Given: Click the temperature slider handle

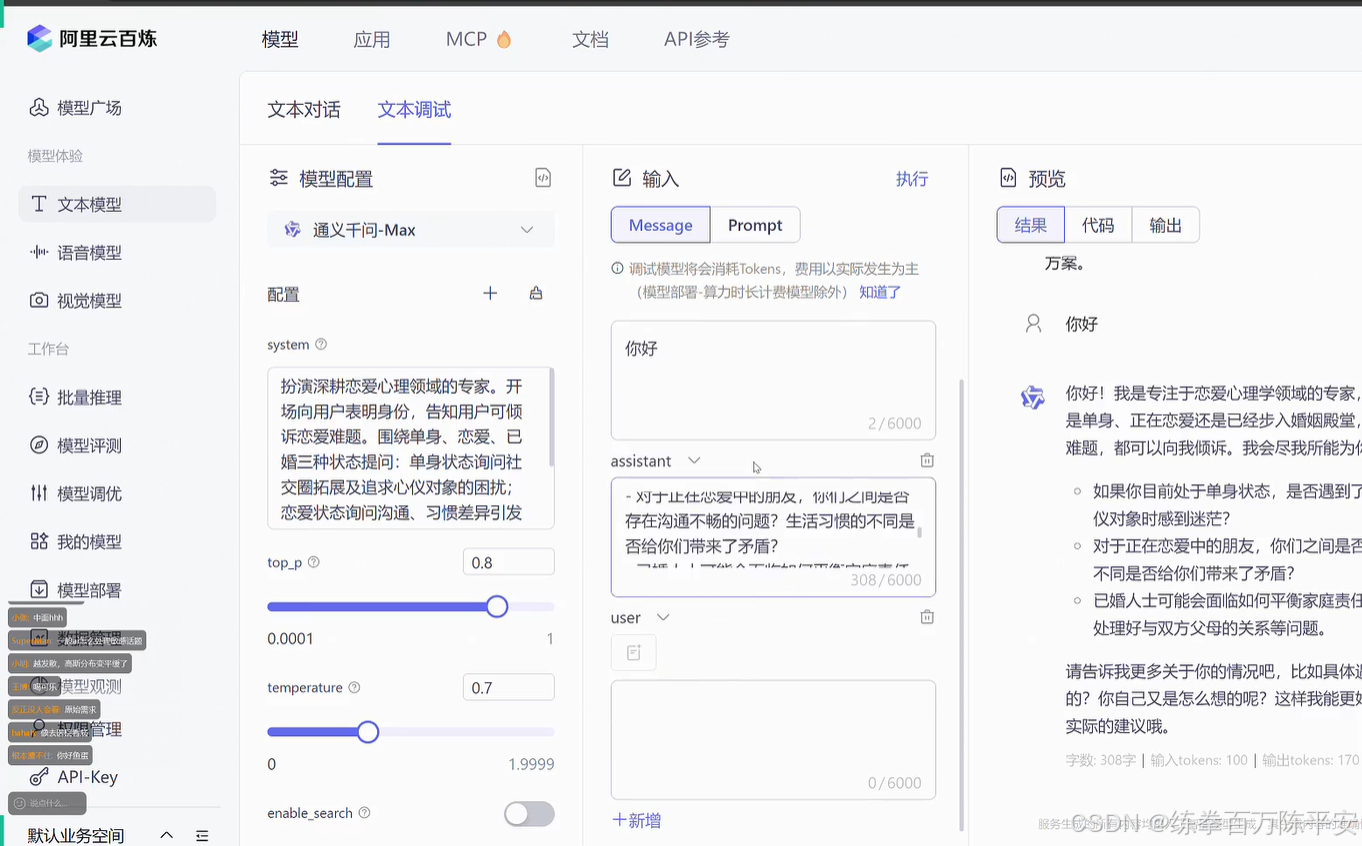Looking at the screenshot, I should (368, 732).
